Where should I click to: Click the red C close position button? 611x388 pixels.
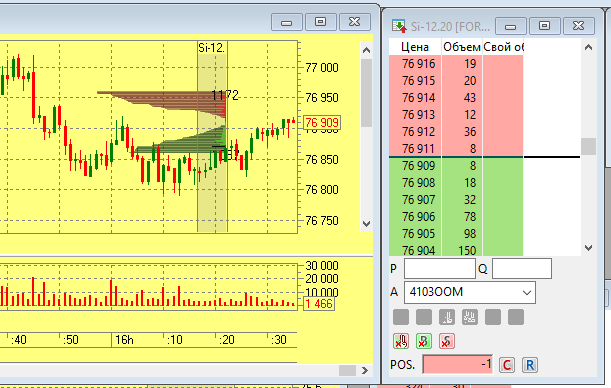point(507,365)
